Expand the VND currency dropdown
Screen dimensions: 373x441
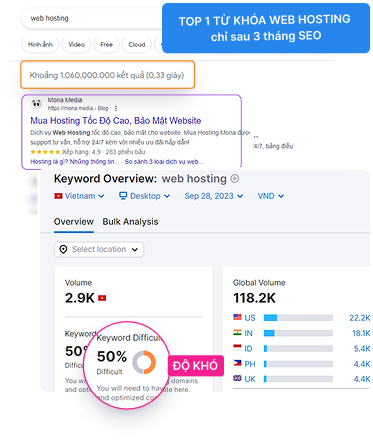[271, 196]
